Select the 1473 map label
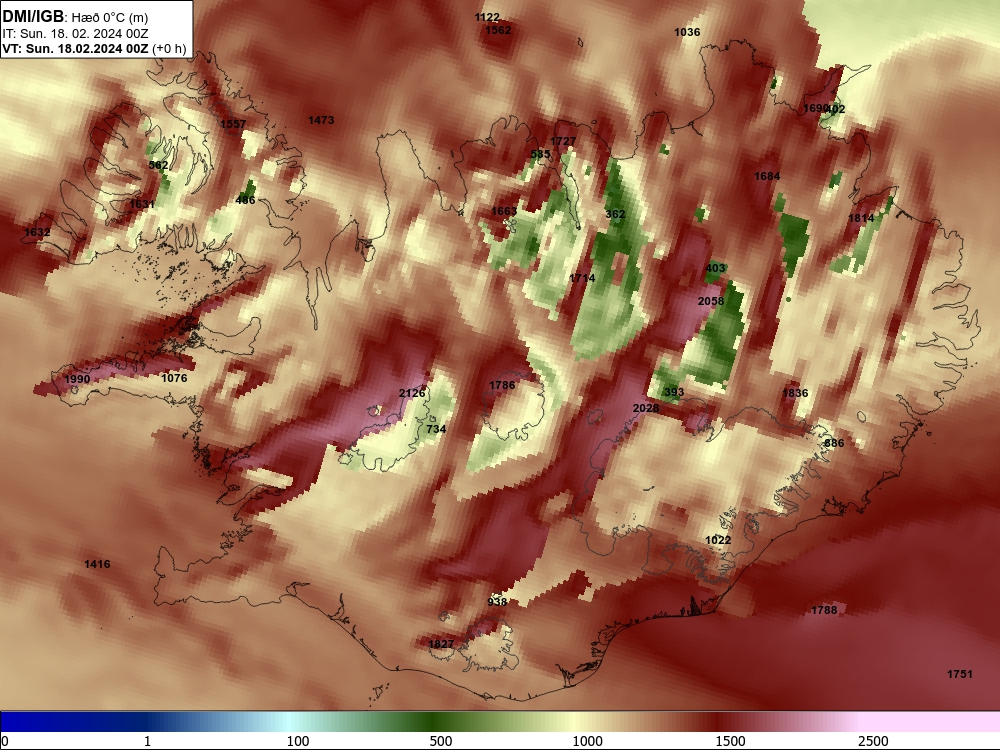1000x750 pixels. pyautogui.click(x=321, y=120)
